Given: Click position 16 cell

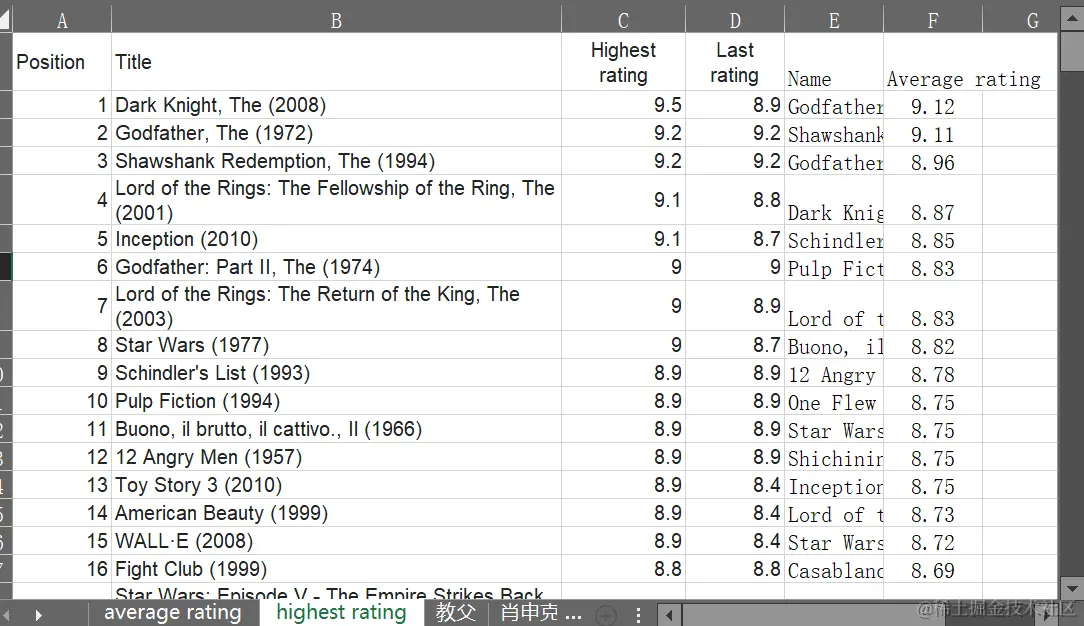Looking at the screenshot, I should (62, 569).
